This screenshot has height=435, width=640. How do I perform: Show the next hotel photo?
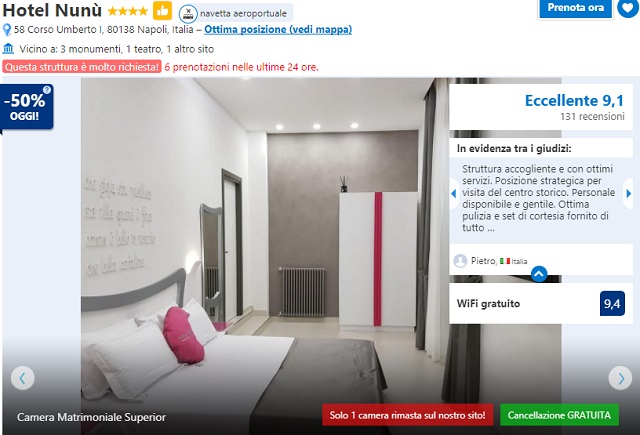[620, 378]
